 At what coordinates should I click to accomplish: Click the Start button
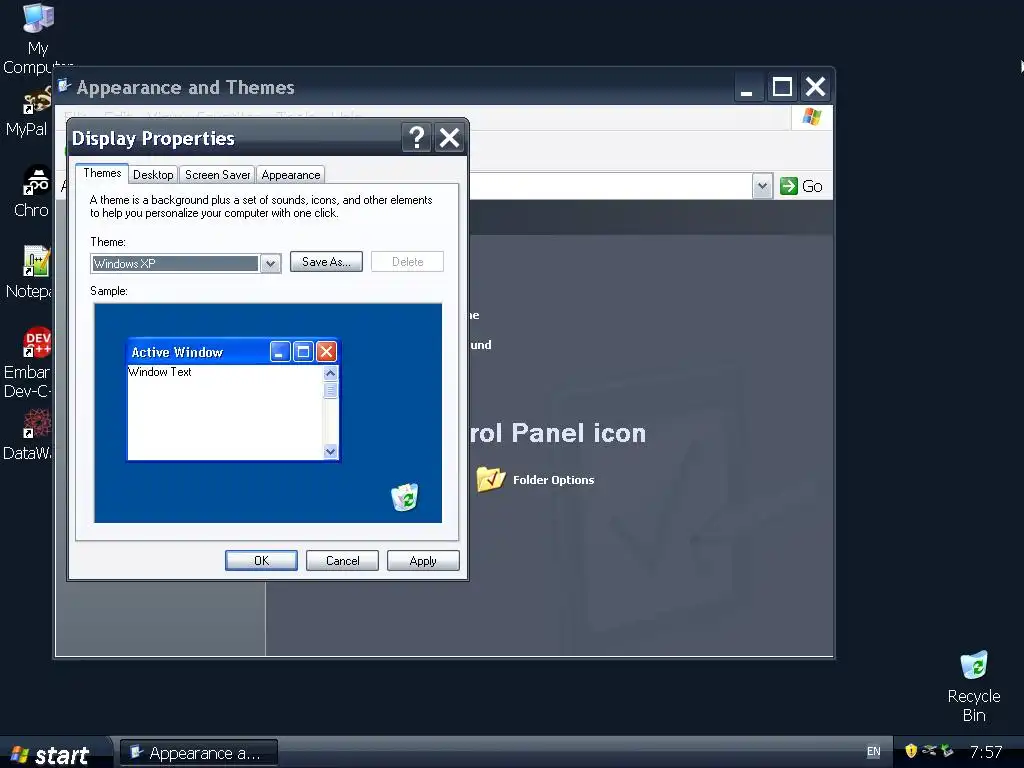(54, 754)
